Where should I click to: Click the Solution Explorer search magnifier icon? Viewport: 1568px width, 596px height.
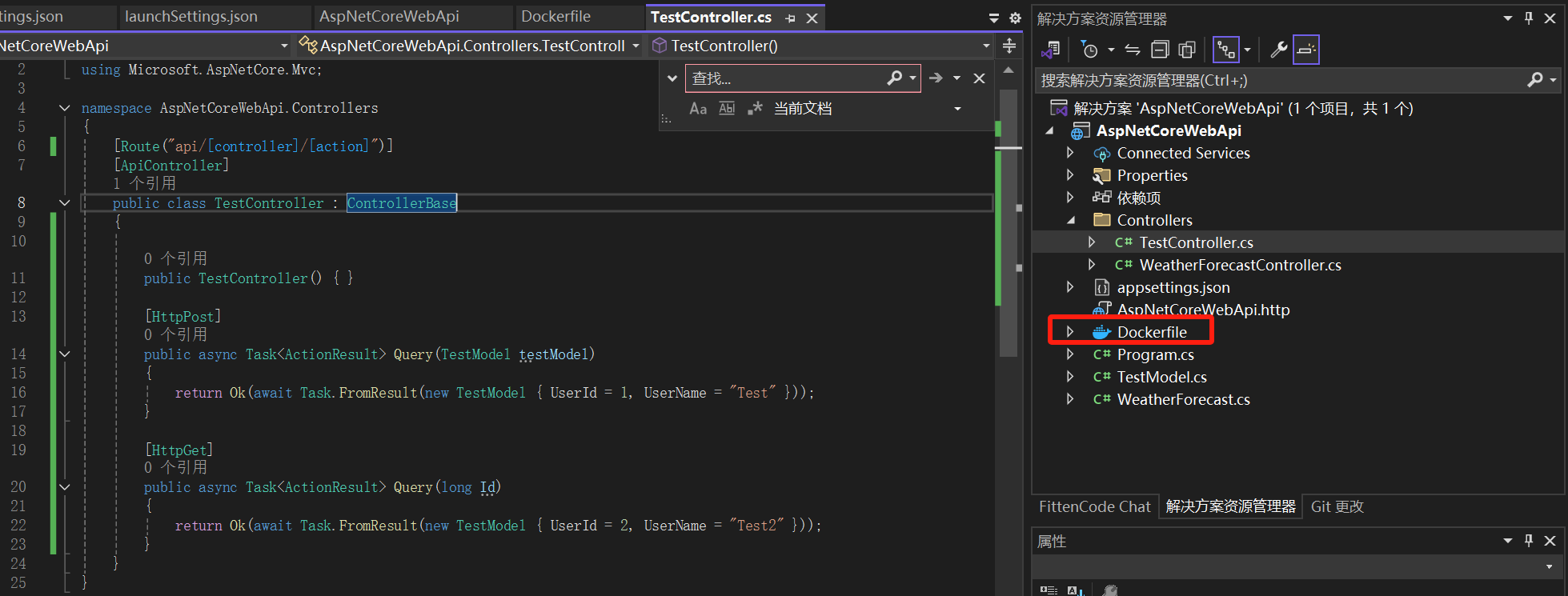click(1535, 80)
